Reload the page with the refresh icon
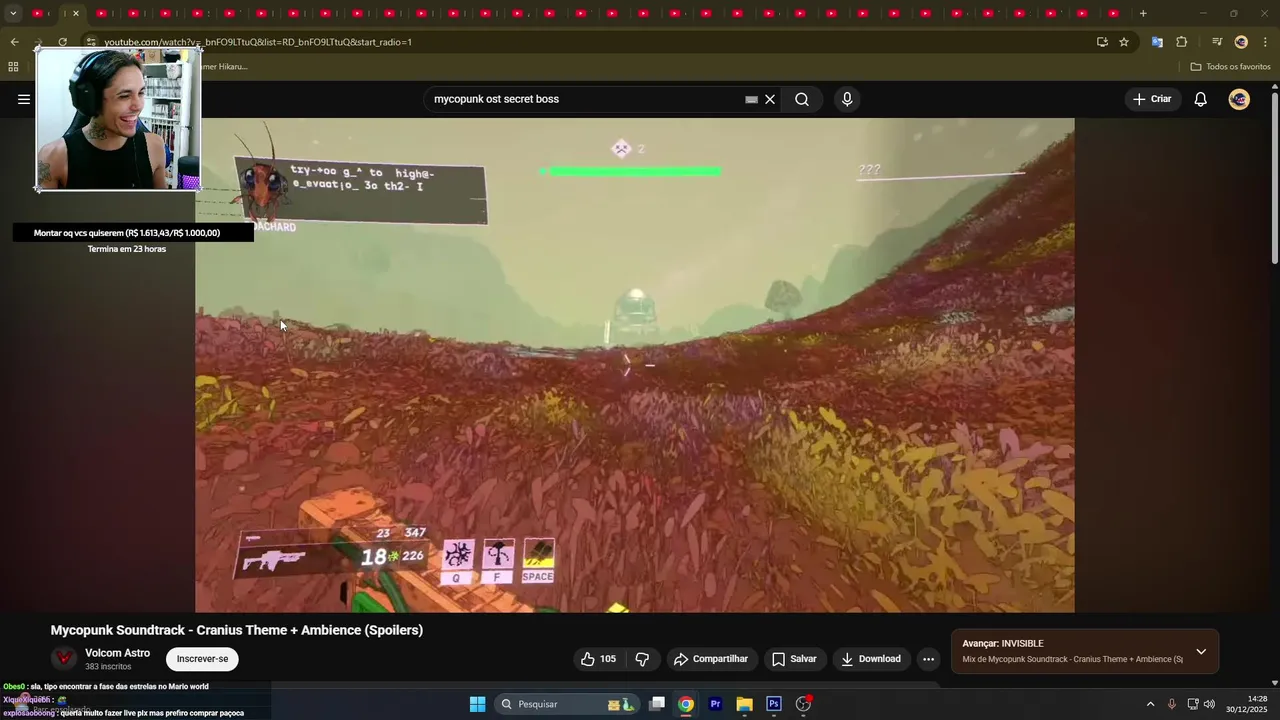Screen dimensions: 1280x720 62,42
